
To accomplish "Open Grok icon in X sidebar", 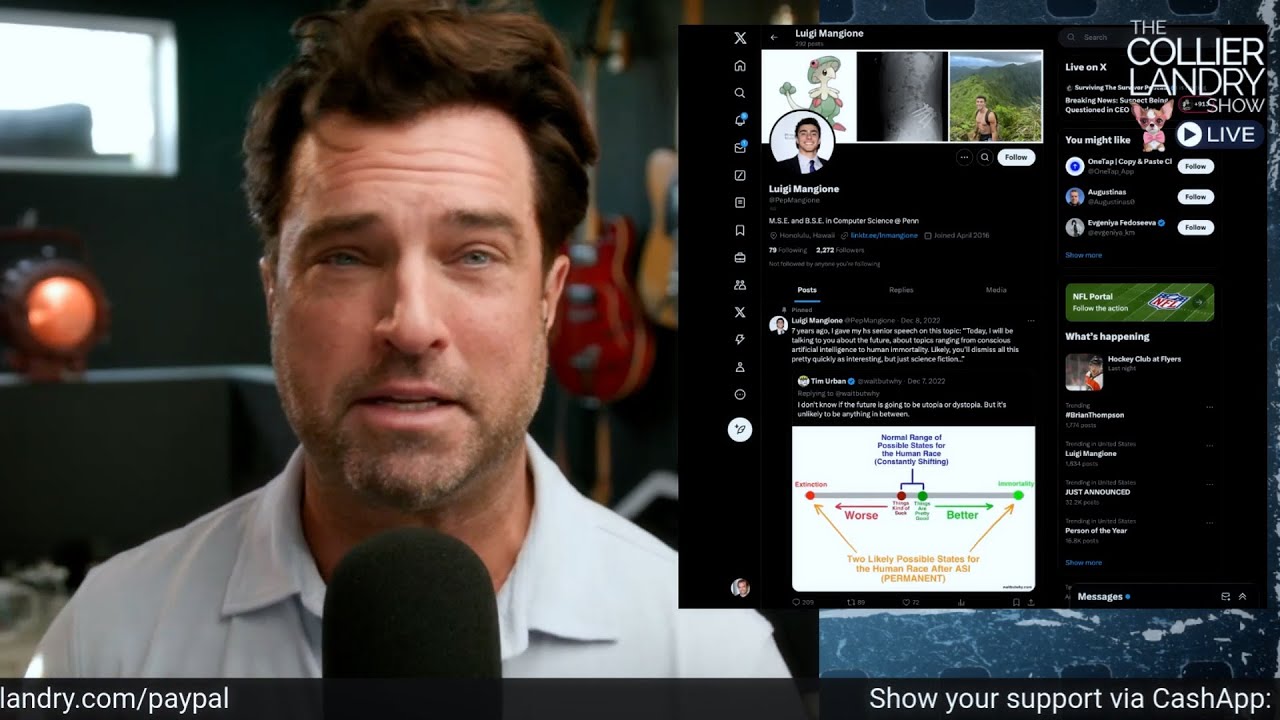I will pyautogui.click(x=740, y=175).
